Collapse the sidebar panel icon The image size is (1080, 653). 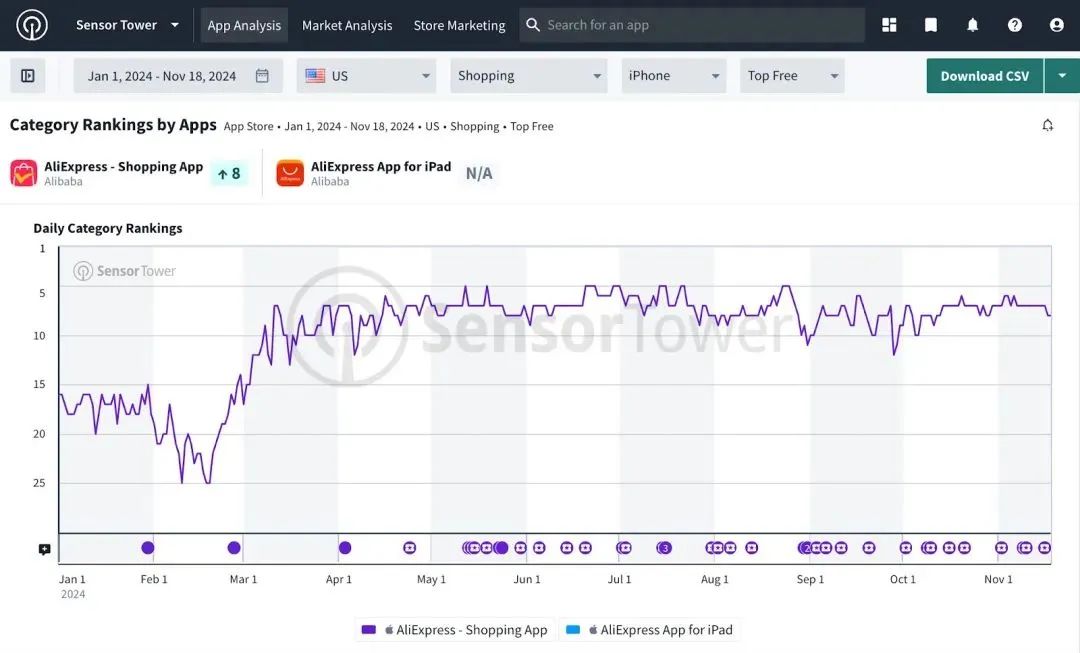click(x=28, y=76)
